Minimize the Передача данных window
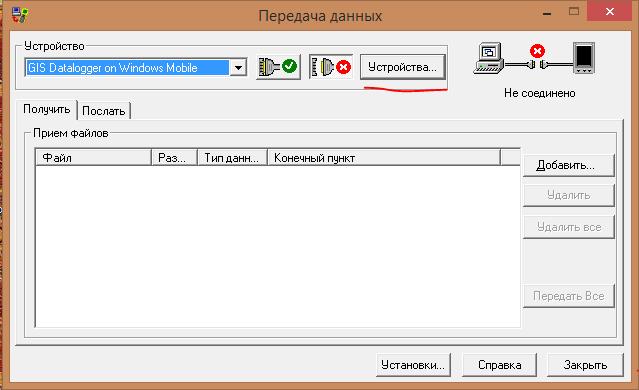Viewport: 639px width, 390px height. coord(547,13)
